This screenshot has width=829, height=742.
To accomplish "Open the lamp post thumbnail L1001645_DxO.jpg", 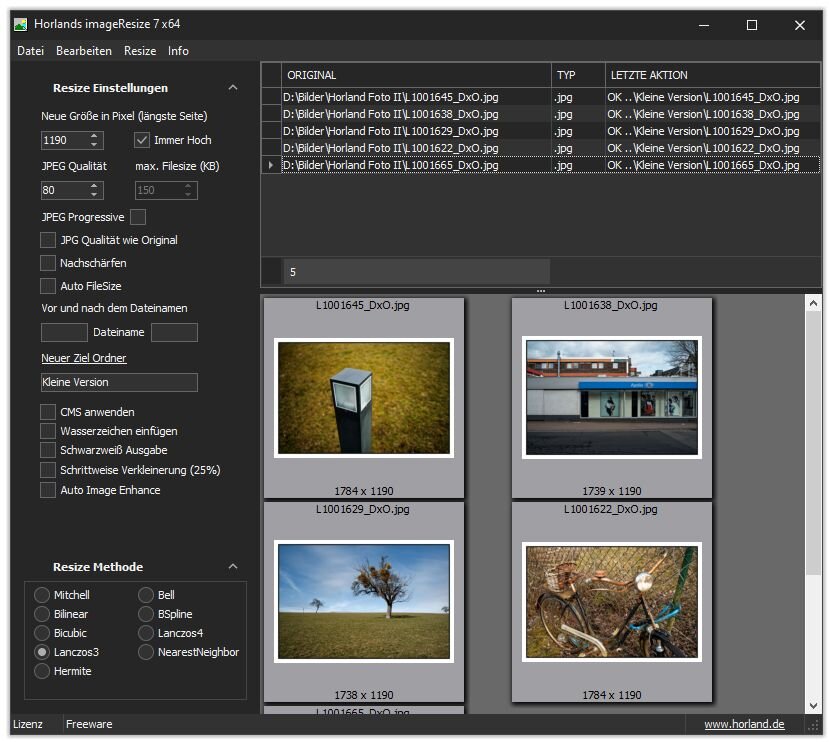I will (364, 398).
